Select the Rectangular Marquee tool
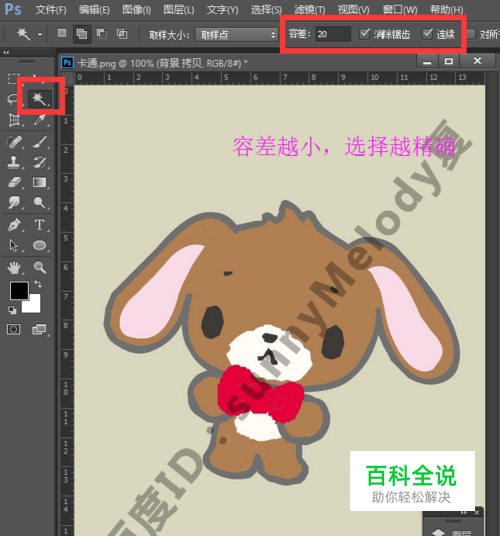This screenshot has width=500, height=536. 13,78
